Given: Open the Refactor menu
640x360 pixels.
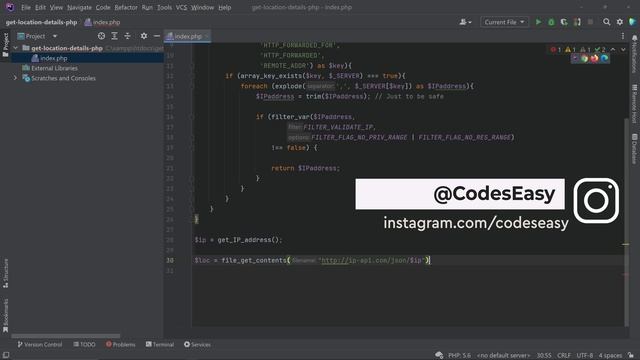Looking at the screenshot, I should [126, 7].
